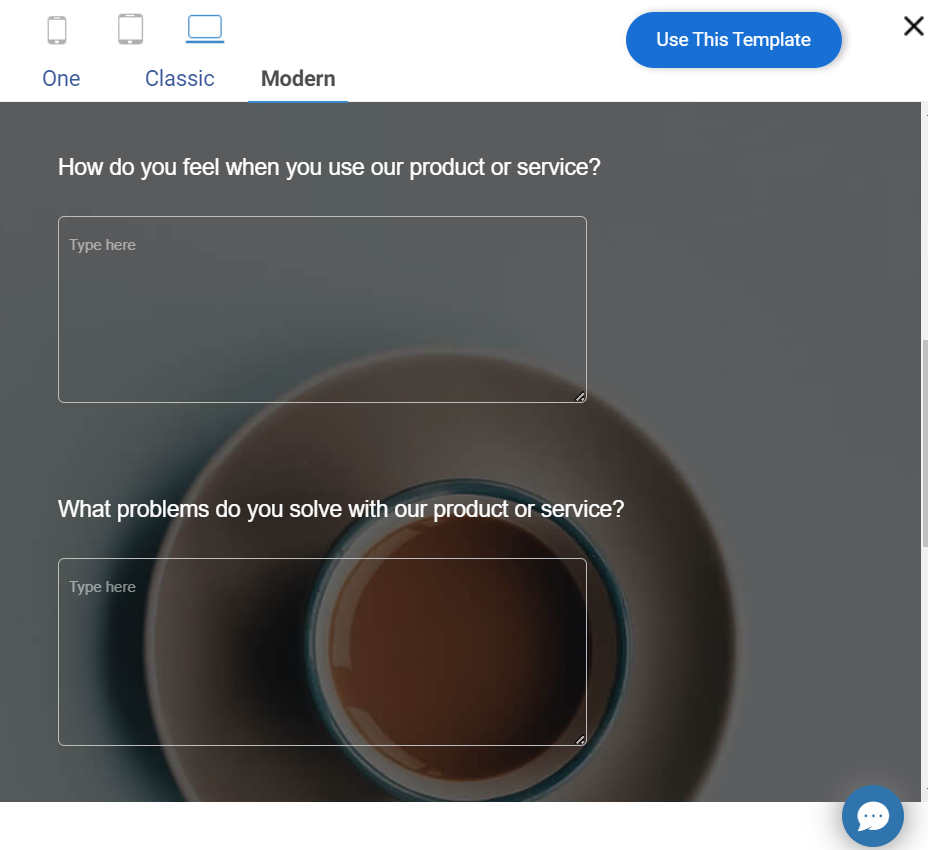This screenshot has height=850, width=928.
Task: Focus the feelings question text area
Action: 322,310
